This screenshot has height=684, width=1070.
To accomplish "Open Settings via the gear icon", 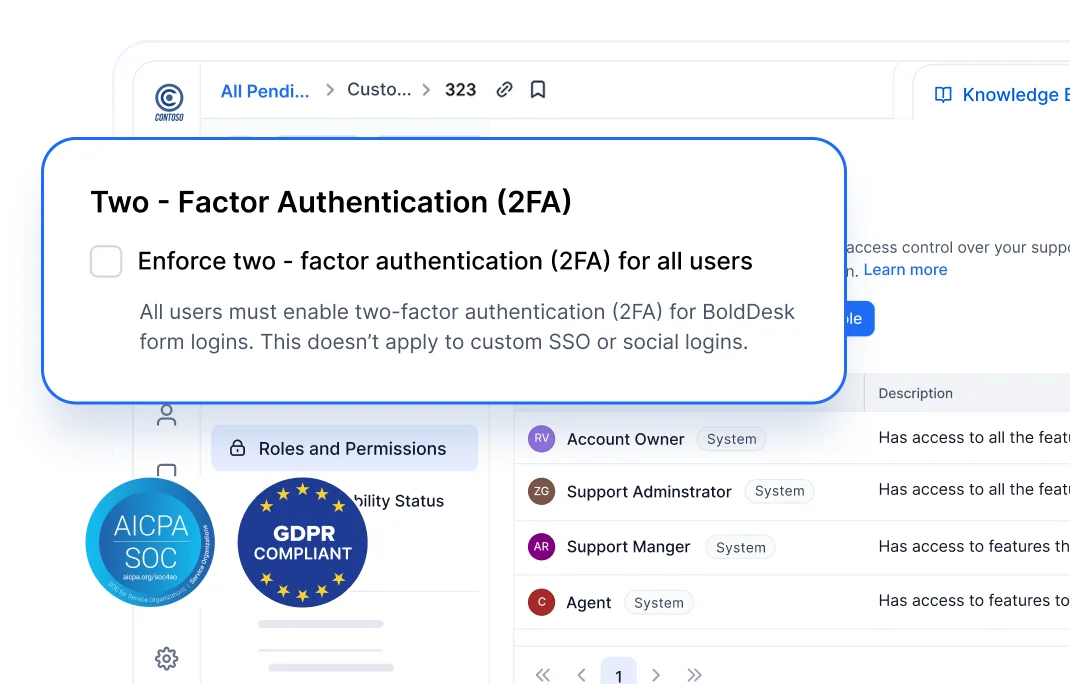I will 166,658.
